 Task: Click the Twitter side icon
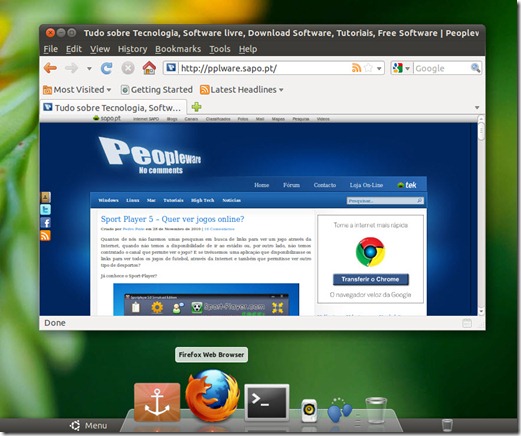(x=45, y=210)
